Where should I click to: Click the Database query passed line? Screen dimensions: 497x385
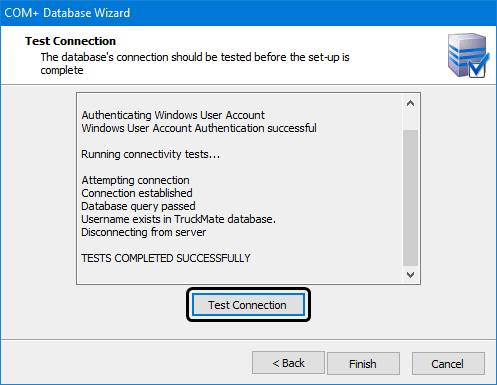(x=138, y=206)
